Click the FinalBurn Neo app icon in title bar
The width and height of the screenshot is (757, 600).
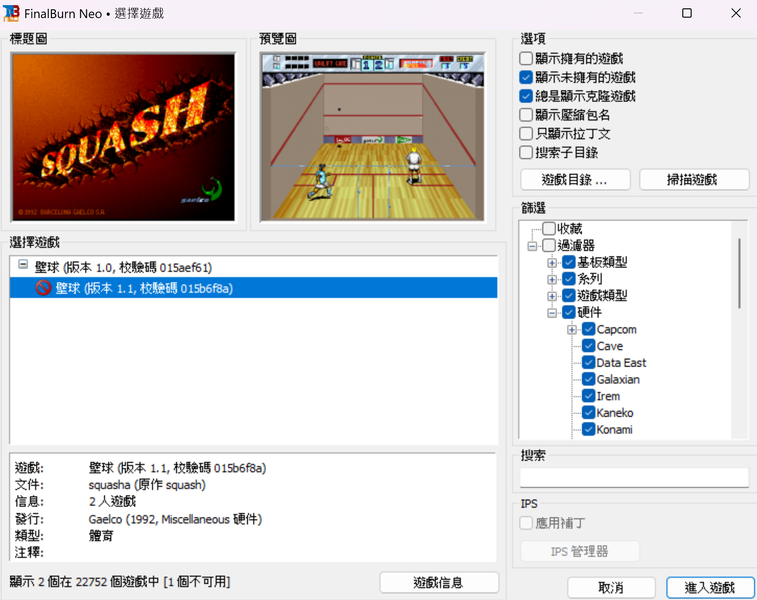tap(11, 13)
